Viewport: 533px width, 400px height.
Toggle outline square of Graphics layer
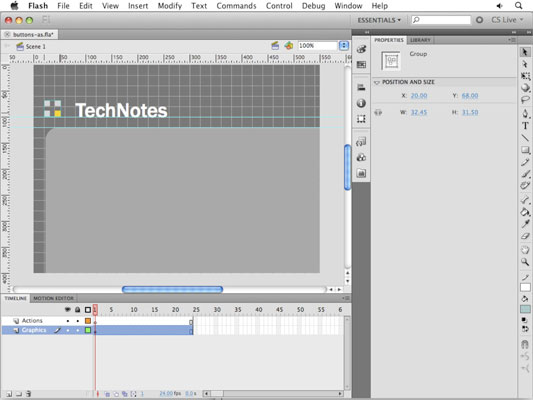tap(88, 330)
